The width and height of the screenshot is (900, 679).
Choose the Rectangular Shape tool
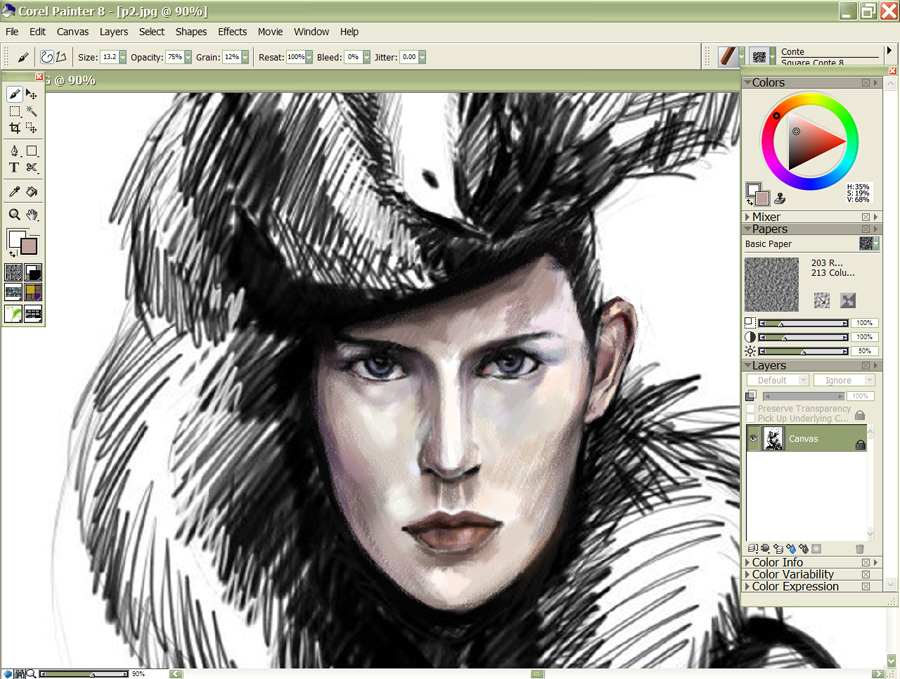(32, 151)
